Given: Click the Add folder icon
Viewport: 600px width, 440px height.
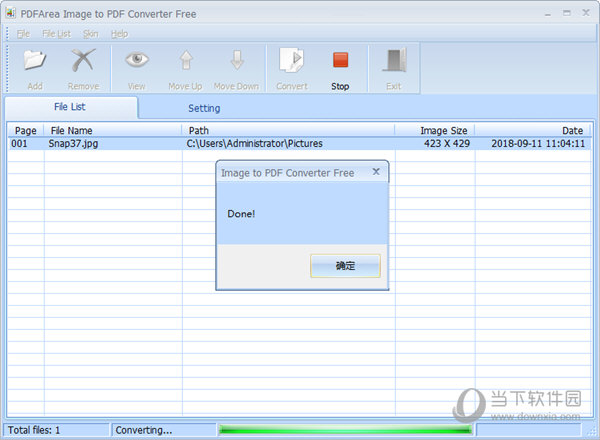Looking at the screenshot, I should click(x=34, y=60).
